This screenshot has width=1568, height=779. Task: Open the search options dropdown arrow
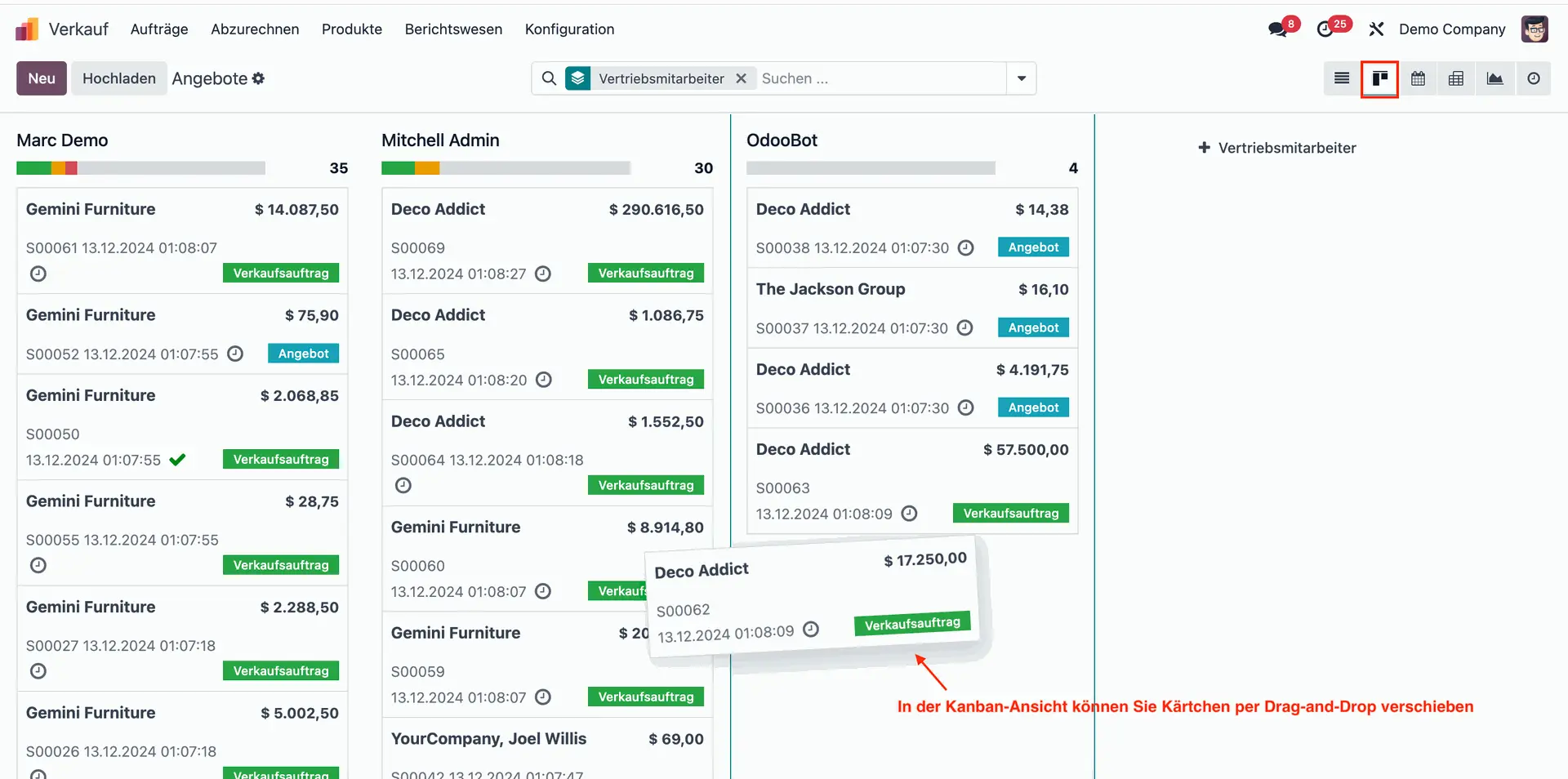(1022, 78)
